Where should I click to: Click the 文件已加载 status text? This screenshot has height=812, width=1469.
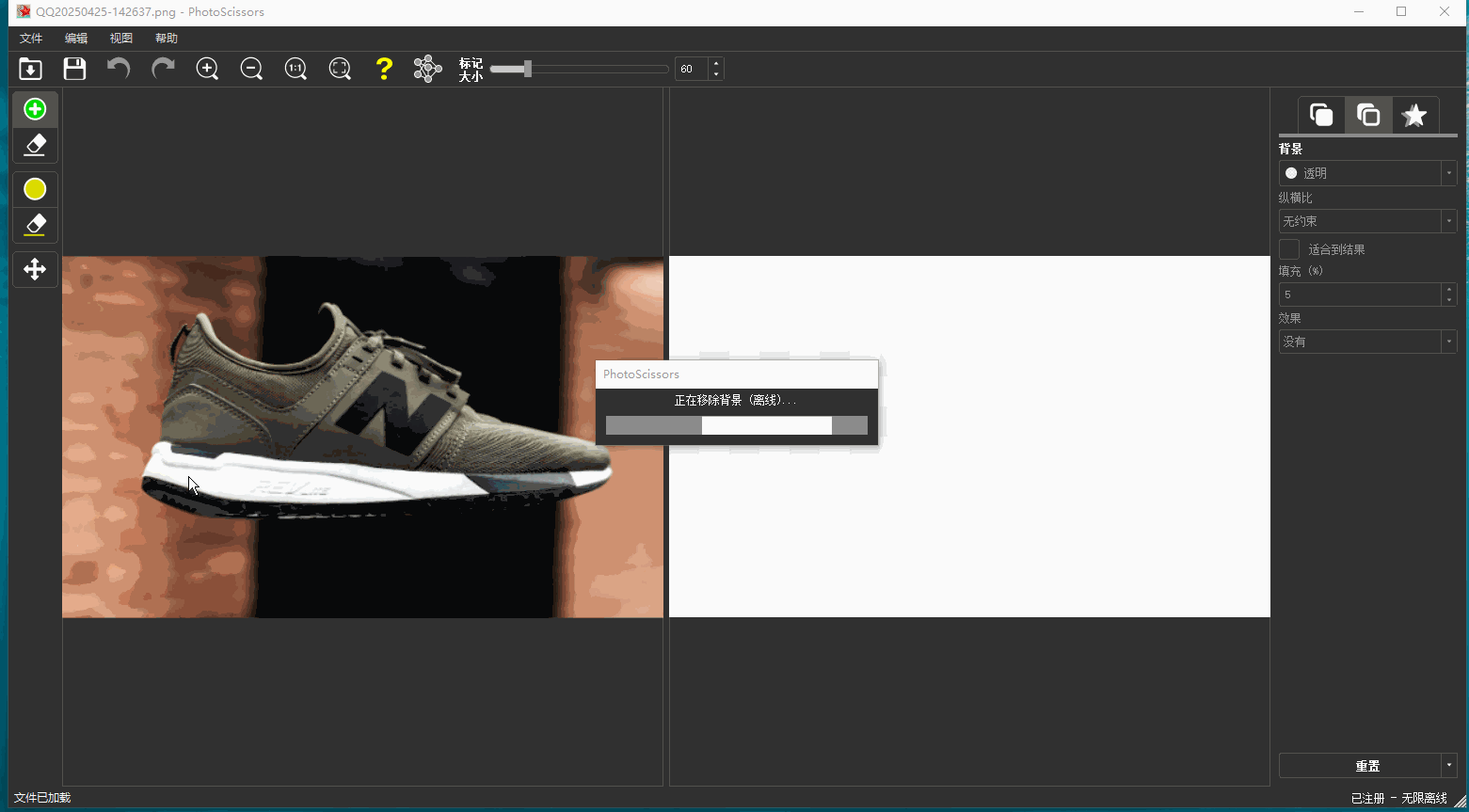[42, 798]
